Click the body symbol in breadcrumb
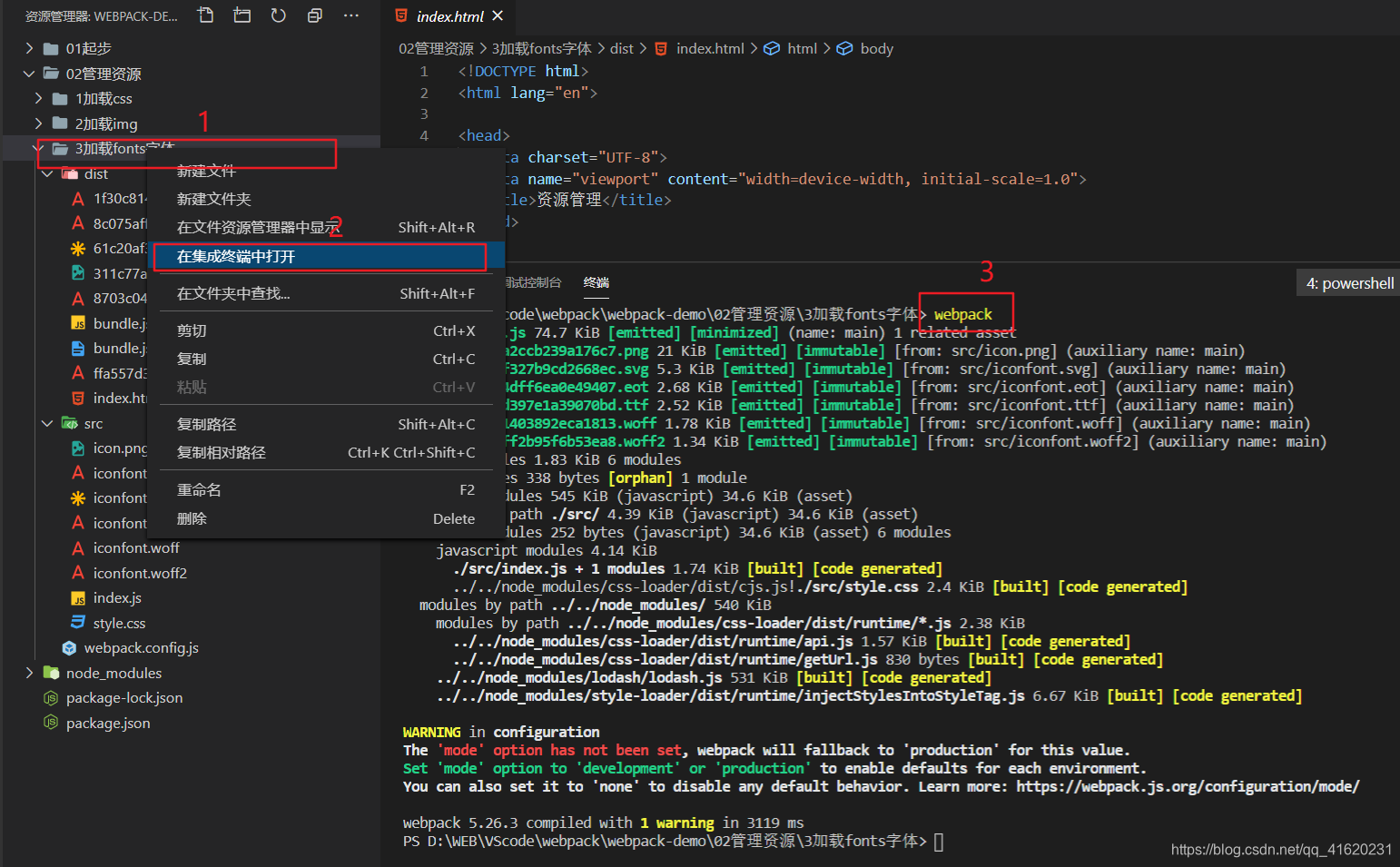The image size is (1400, 867). pyautogui.click(x=876, y=48)
